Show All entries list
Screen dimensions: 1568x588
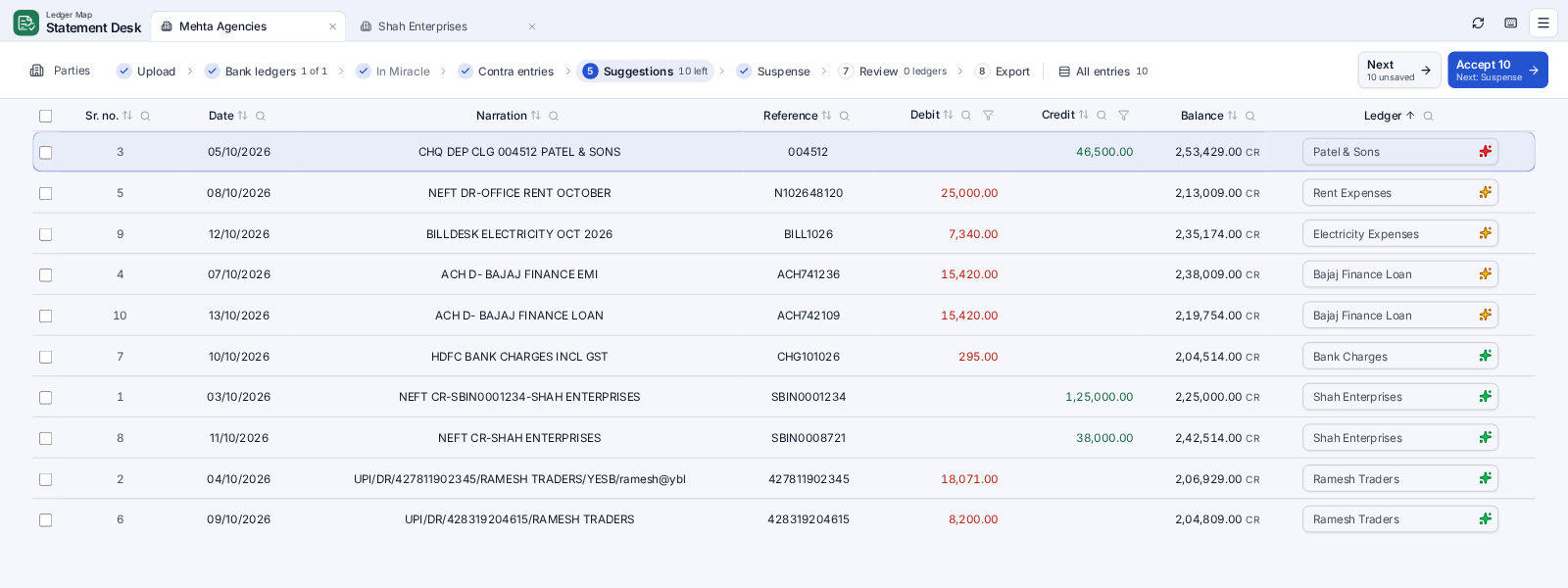[1103, 71]
